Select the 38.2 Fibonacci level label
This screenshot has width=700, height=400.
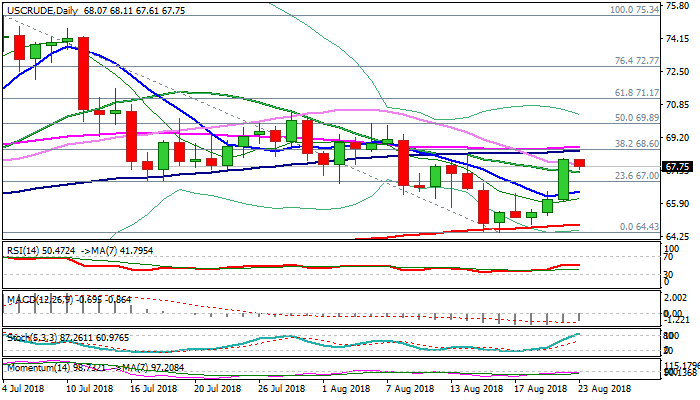tap(636, 144)
